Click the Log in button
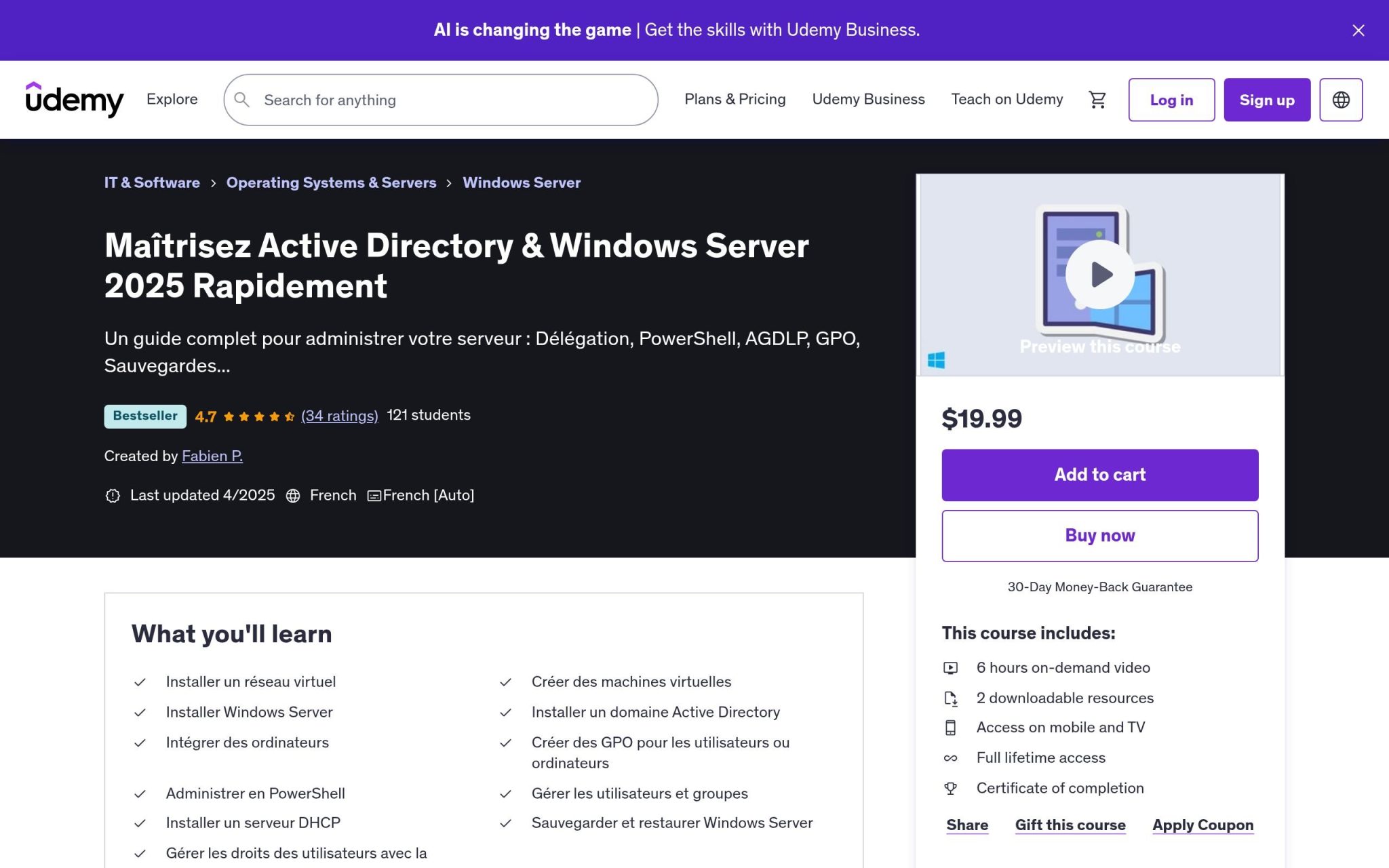1389x868 pixels. 1171,100
